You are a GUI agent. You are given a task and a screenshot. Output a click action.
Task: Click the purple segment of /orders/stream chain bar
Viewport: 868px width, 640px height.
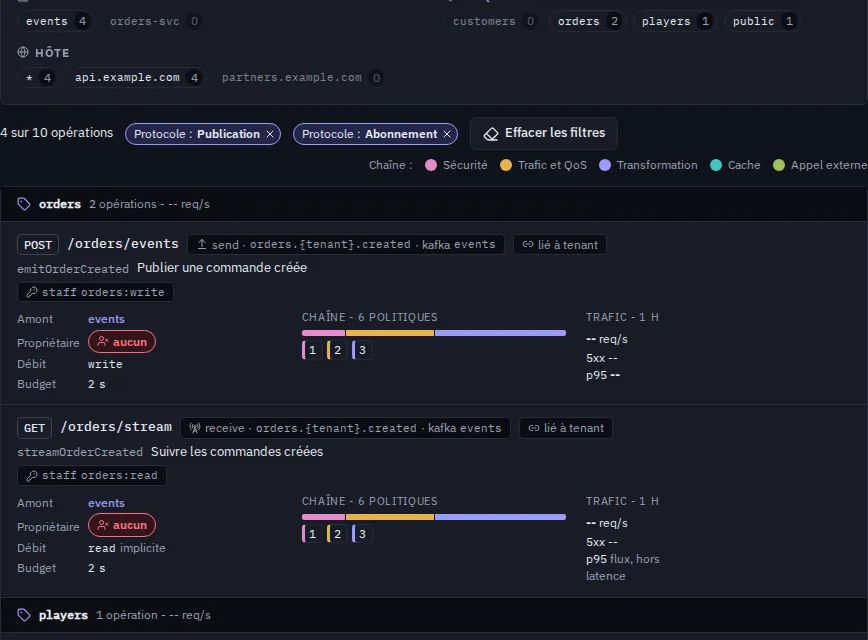pyautogui.click(x=500, y=517)
